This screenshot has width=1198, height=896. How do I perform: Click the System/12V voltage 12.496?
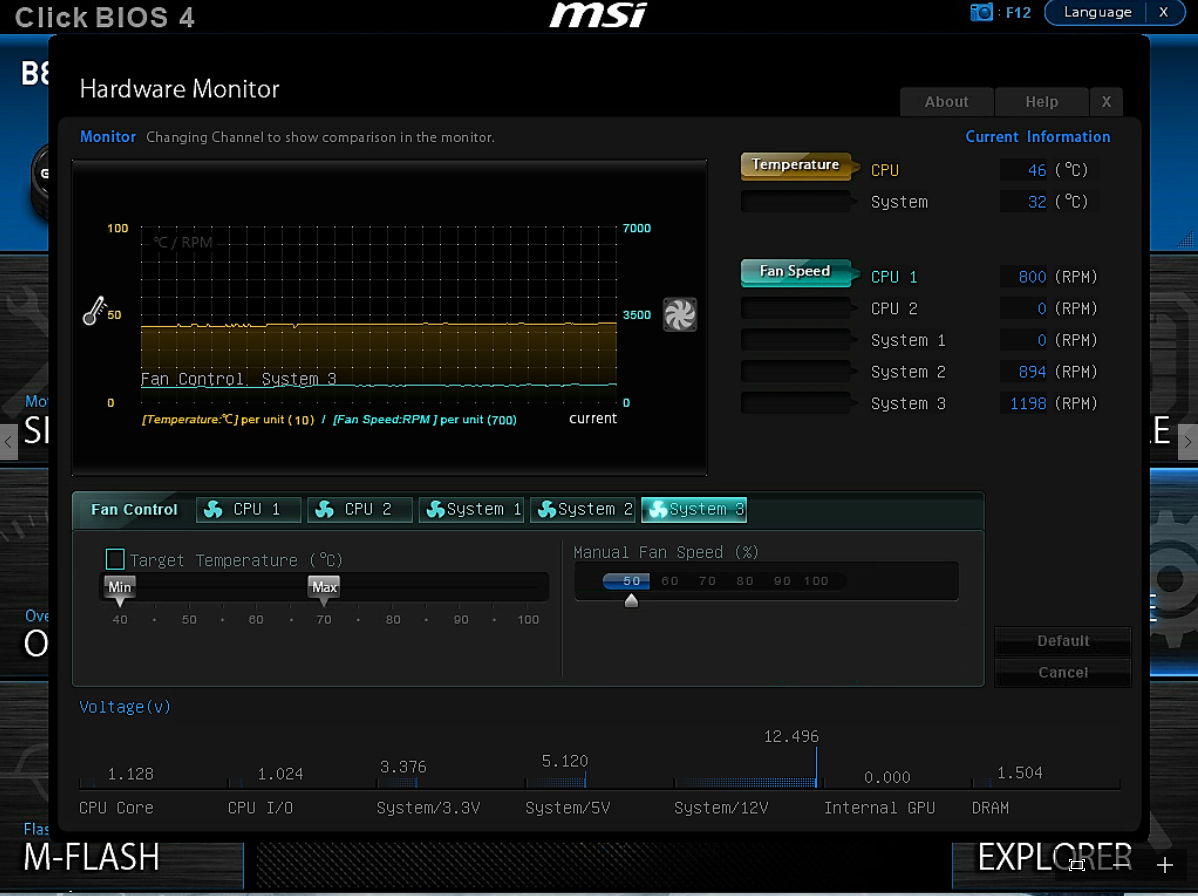tap(791, 736)
